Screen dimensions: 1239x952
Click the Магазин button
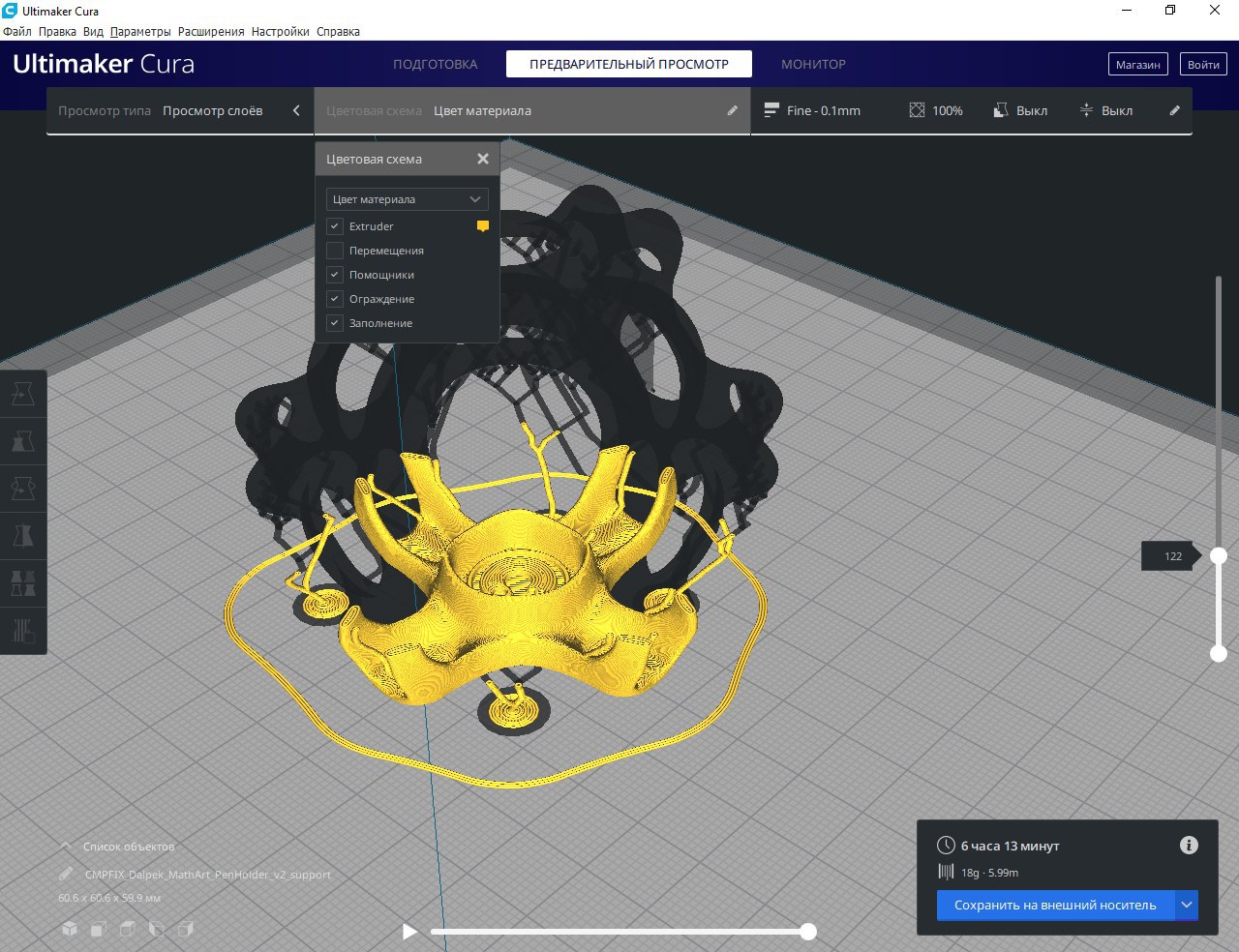[1137, 65]
